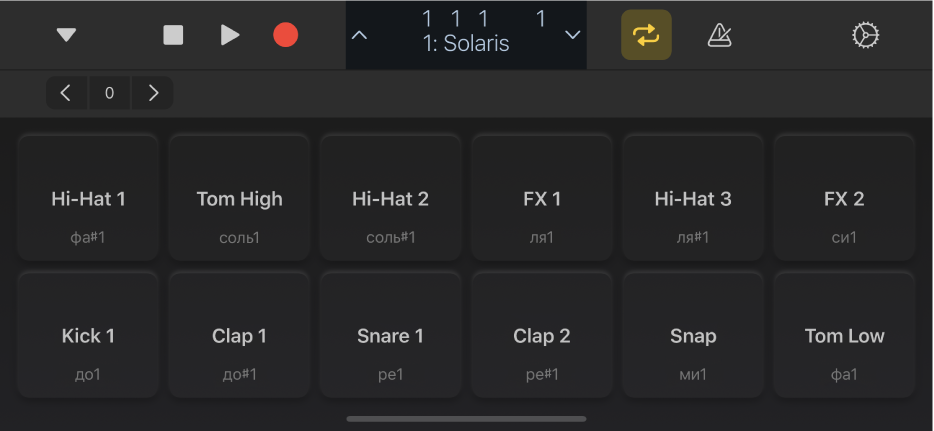Open the top-left triangle navigation menu
The height and width of the screenshot is (431, 934).
[x=66, y=35]
